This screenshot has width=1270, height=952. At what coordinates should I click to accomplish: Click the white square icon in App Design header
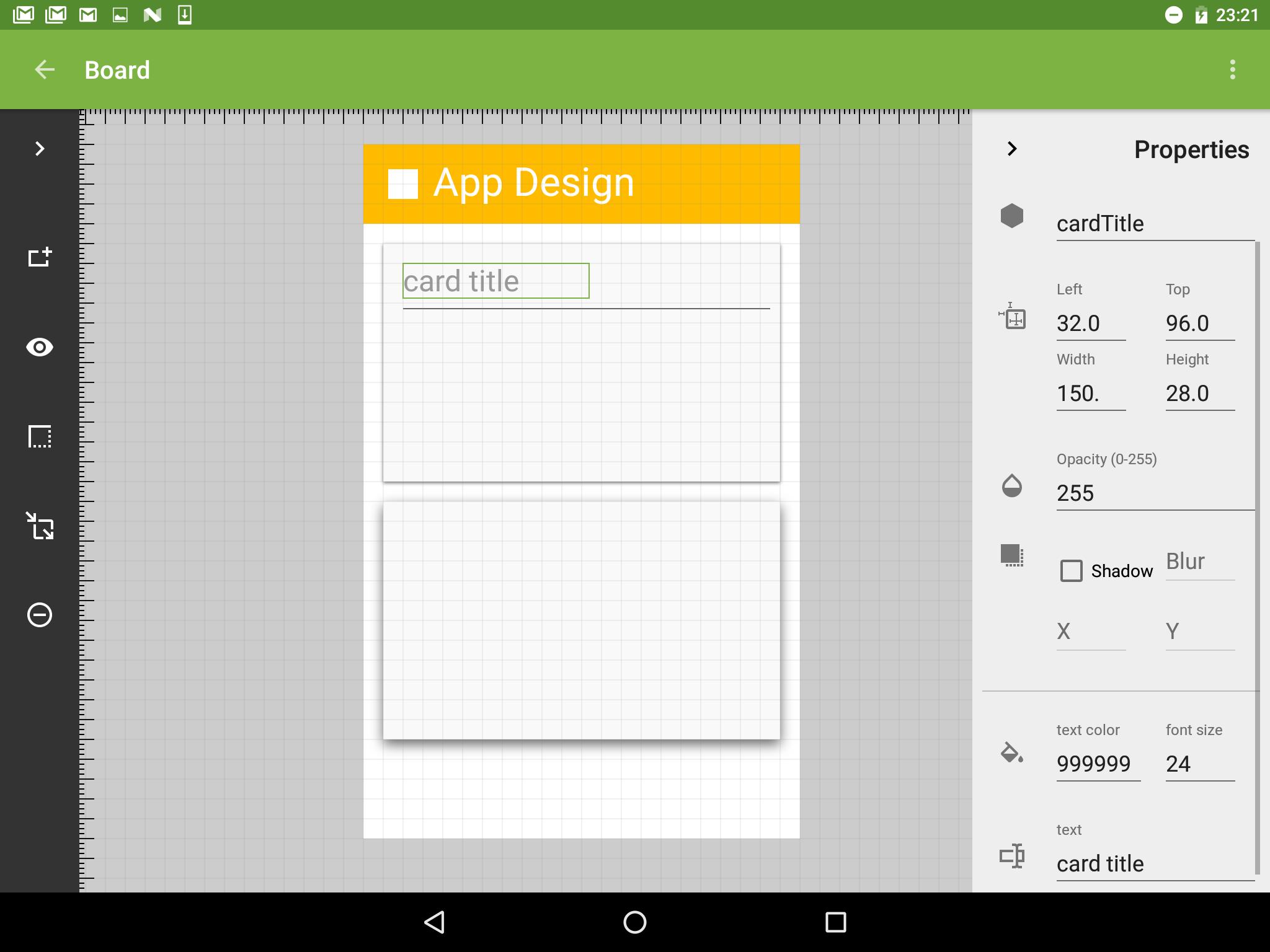(402, 184)
